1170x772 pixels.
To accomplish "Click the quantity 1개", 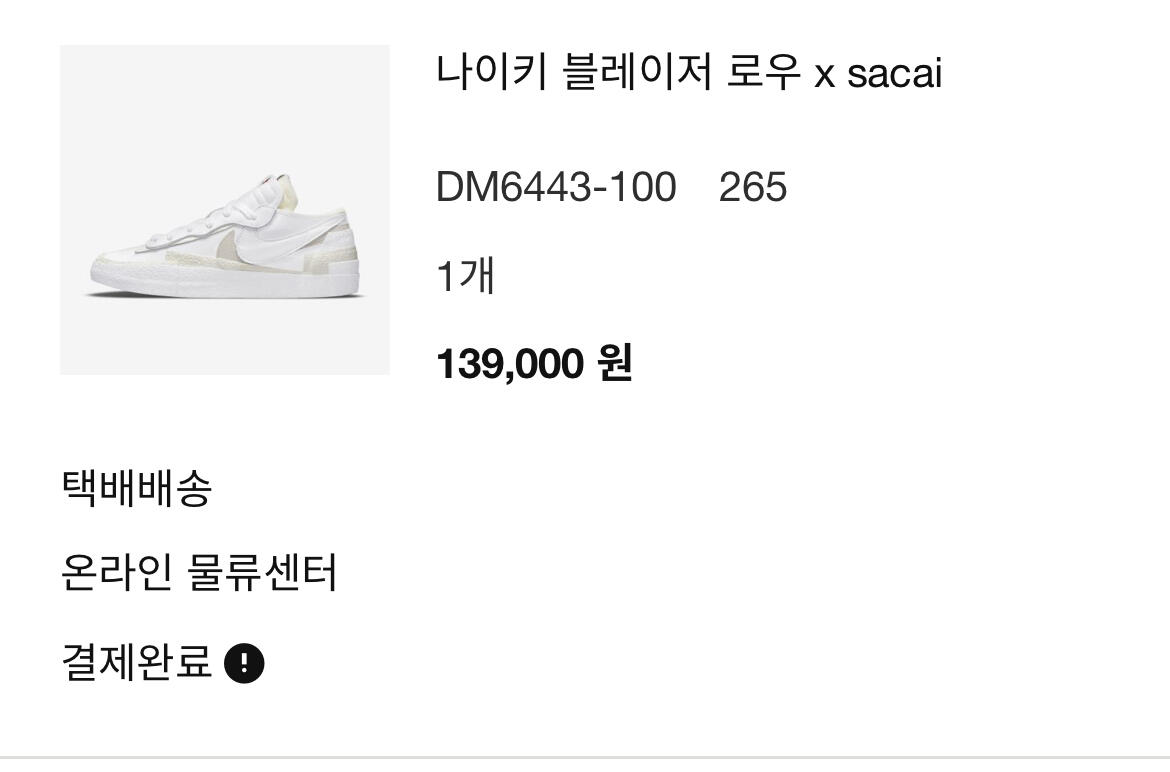I will pos(466,275).
